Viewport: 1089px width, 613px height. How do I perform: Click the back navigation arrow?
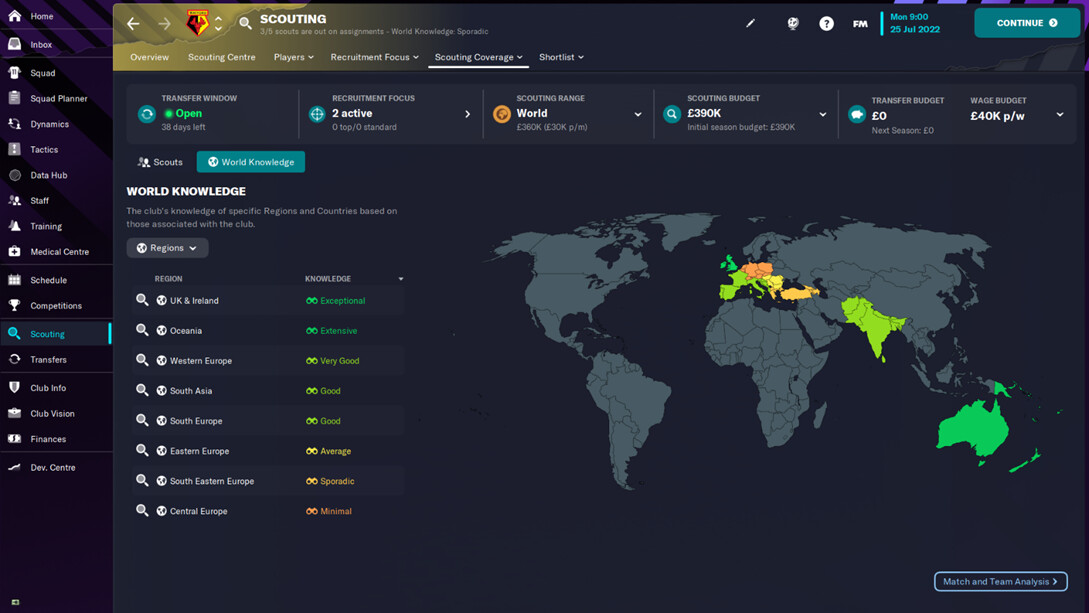pyautogui.click(x=133, y=24)
